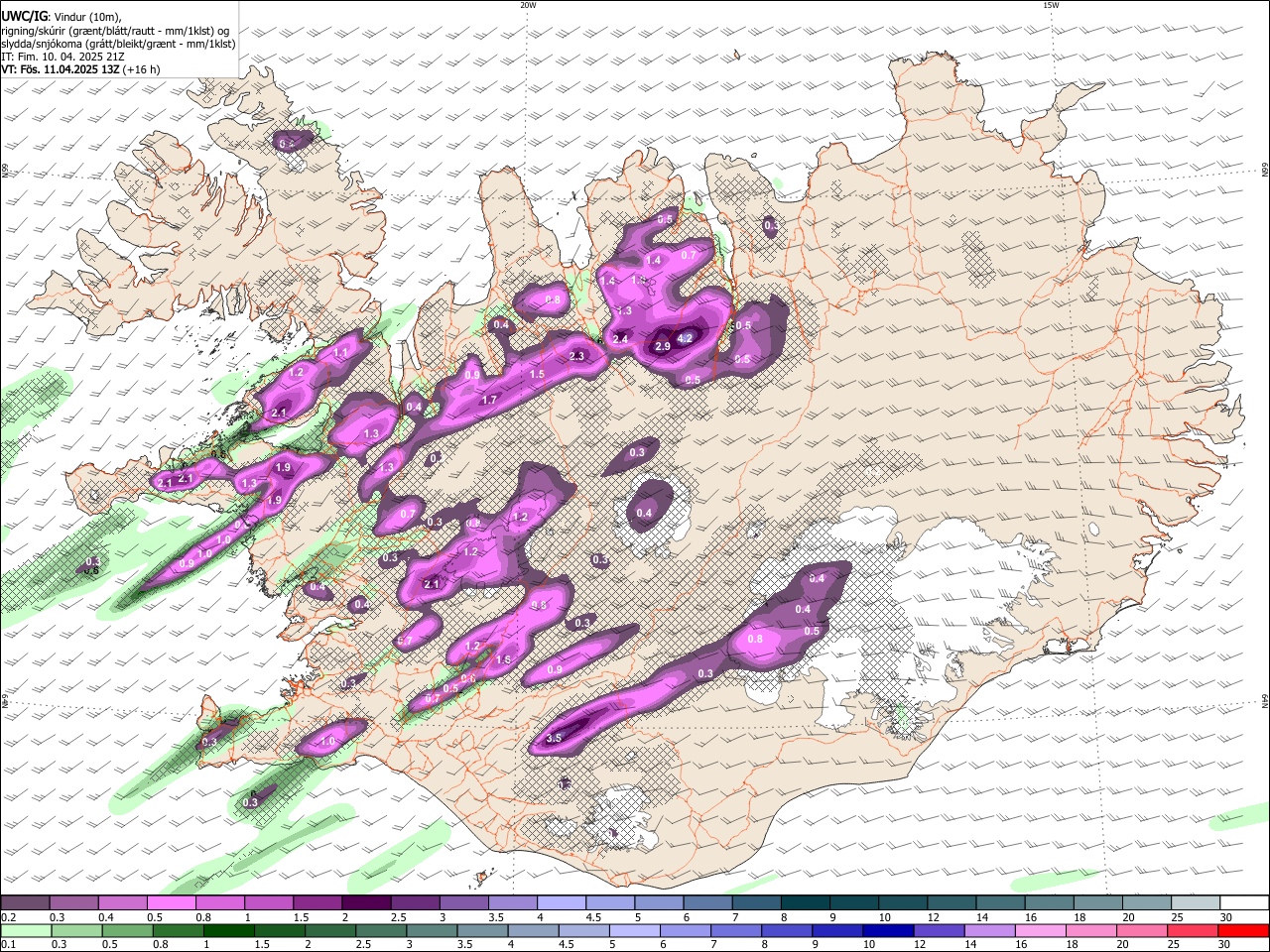Click the 0.2 label in the upper legend

(7, 916)
